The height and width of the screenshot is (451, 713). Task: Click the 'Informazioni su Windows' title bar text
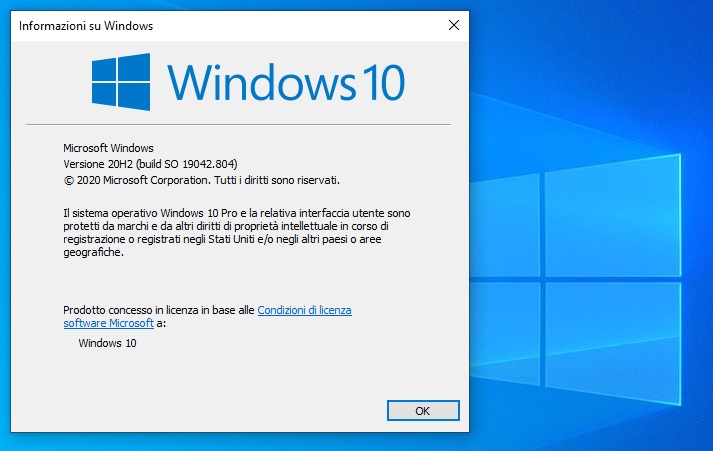[86, 26]
